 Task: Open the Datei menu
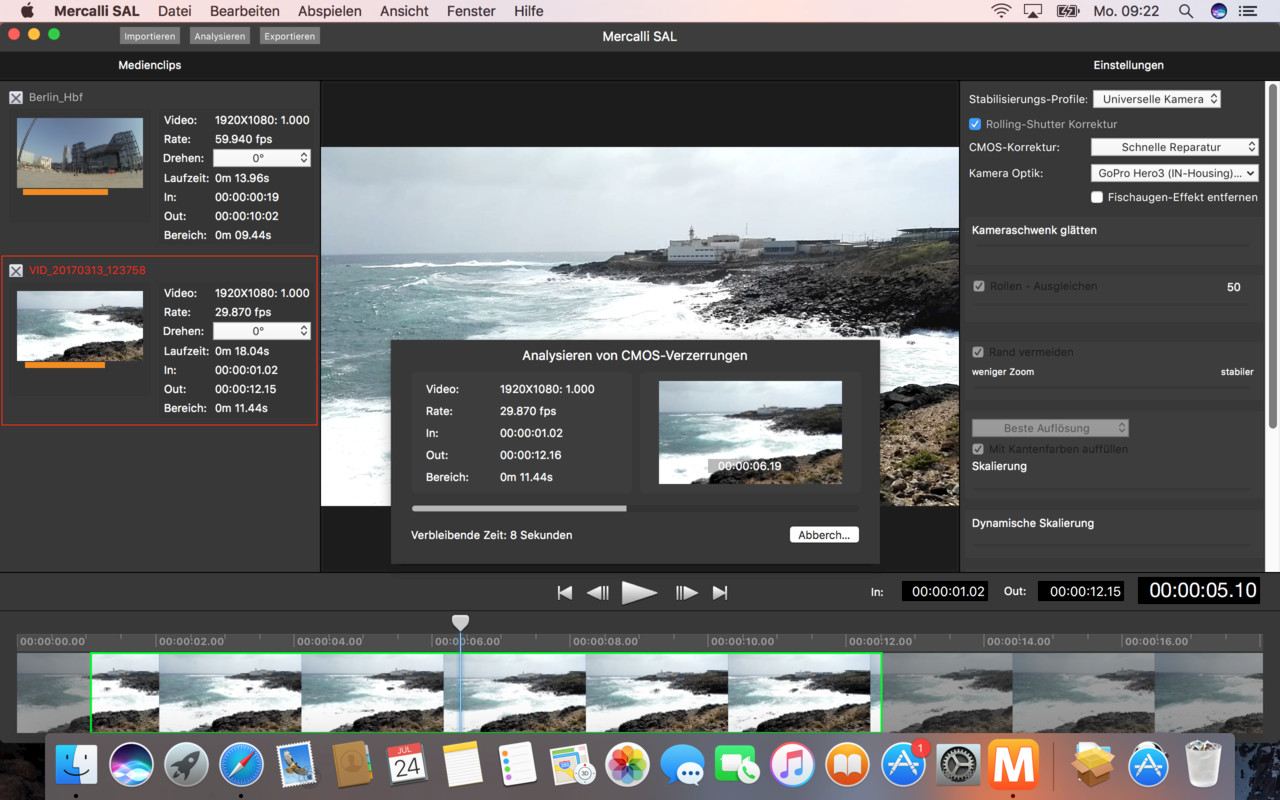click(x=175, y=11)
